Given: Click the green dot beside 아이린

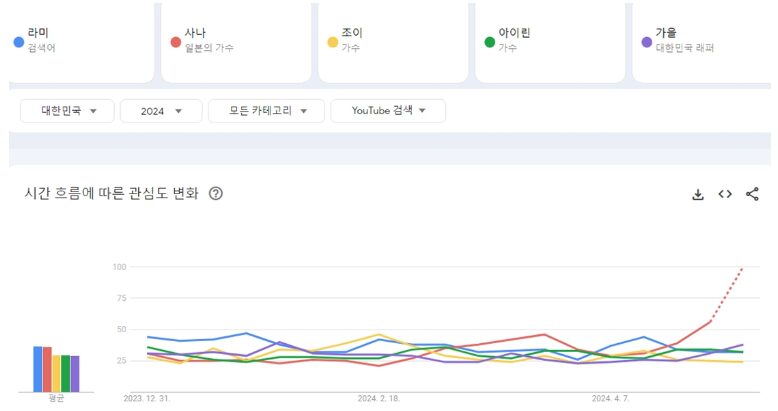Looking at the screenshot, I should click(x=489, y=42).
